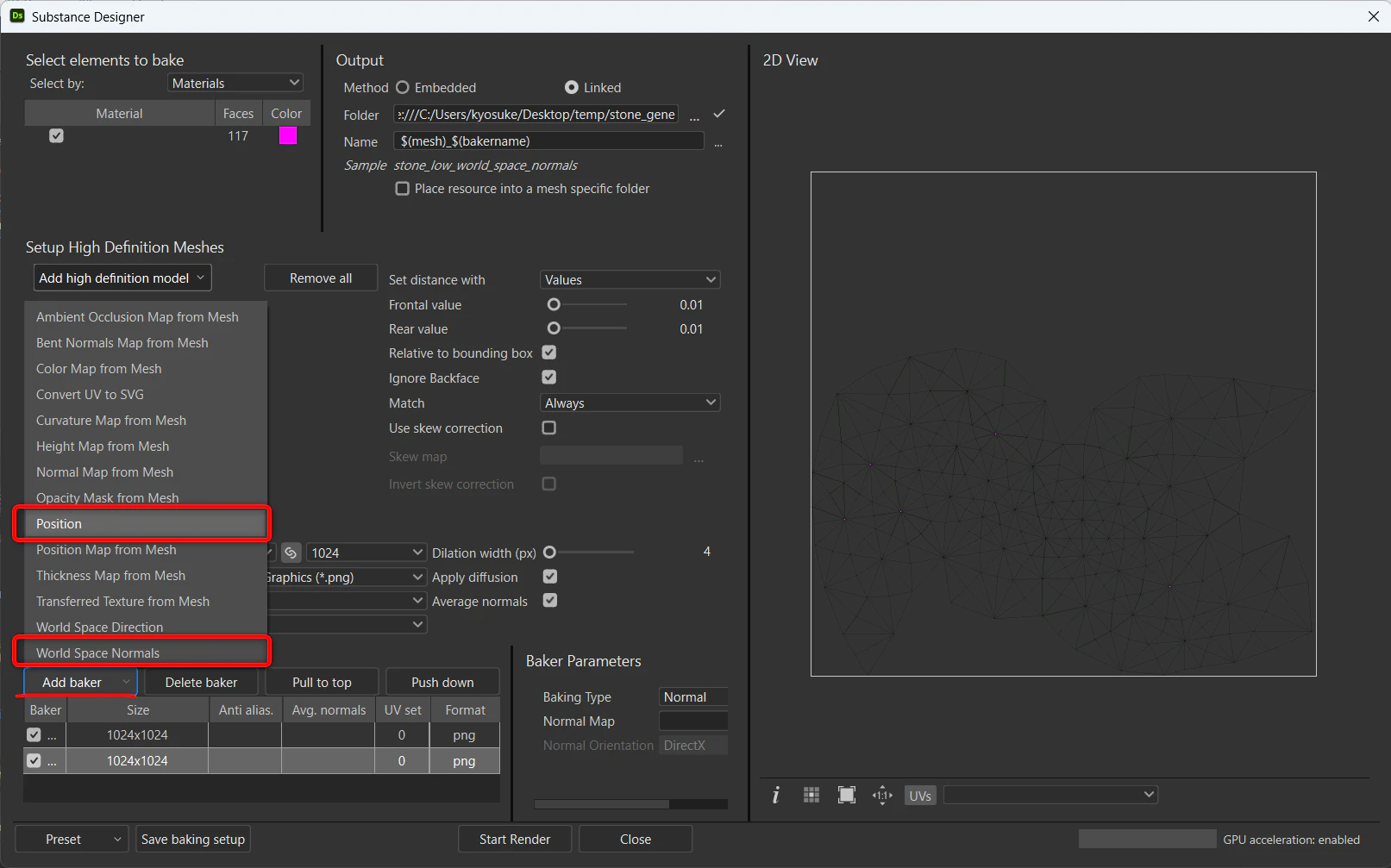Screen dimensions: 1391x868
Task: Click the Push down button
Action: click(x=442, y=683)
